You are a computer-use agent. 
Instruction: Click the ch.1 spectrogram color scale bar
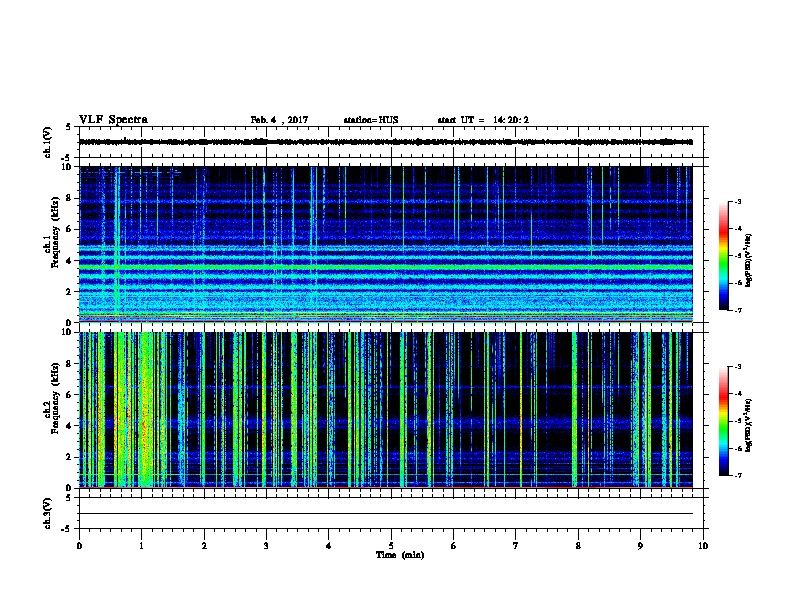pos(724,256)
